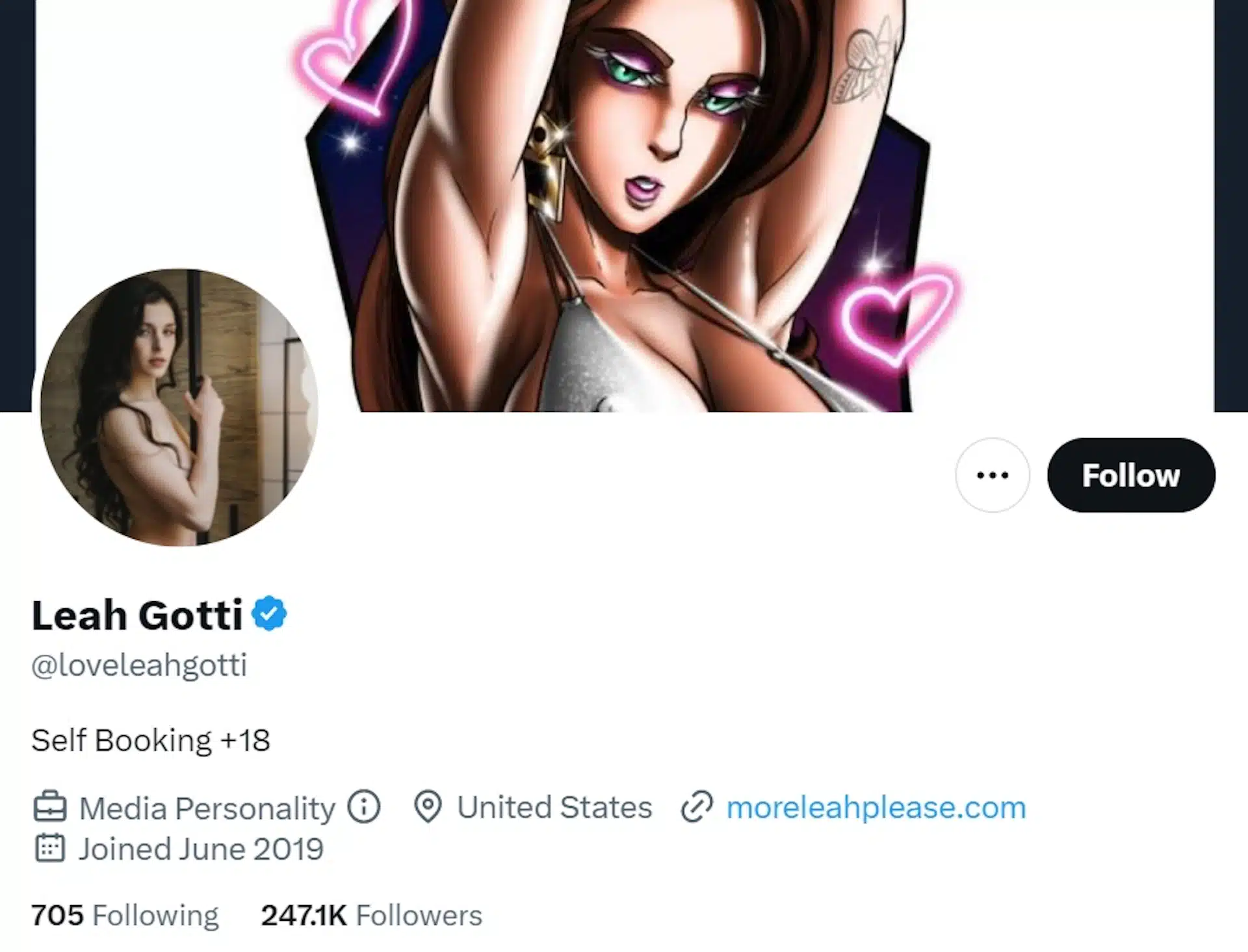Click the location pin icon

428,807
